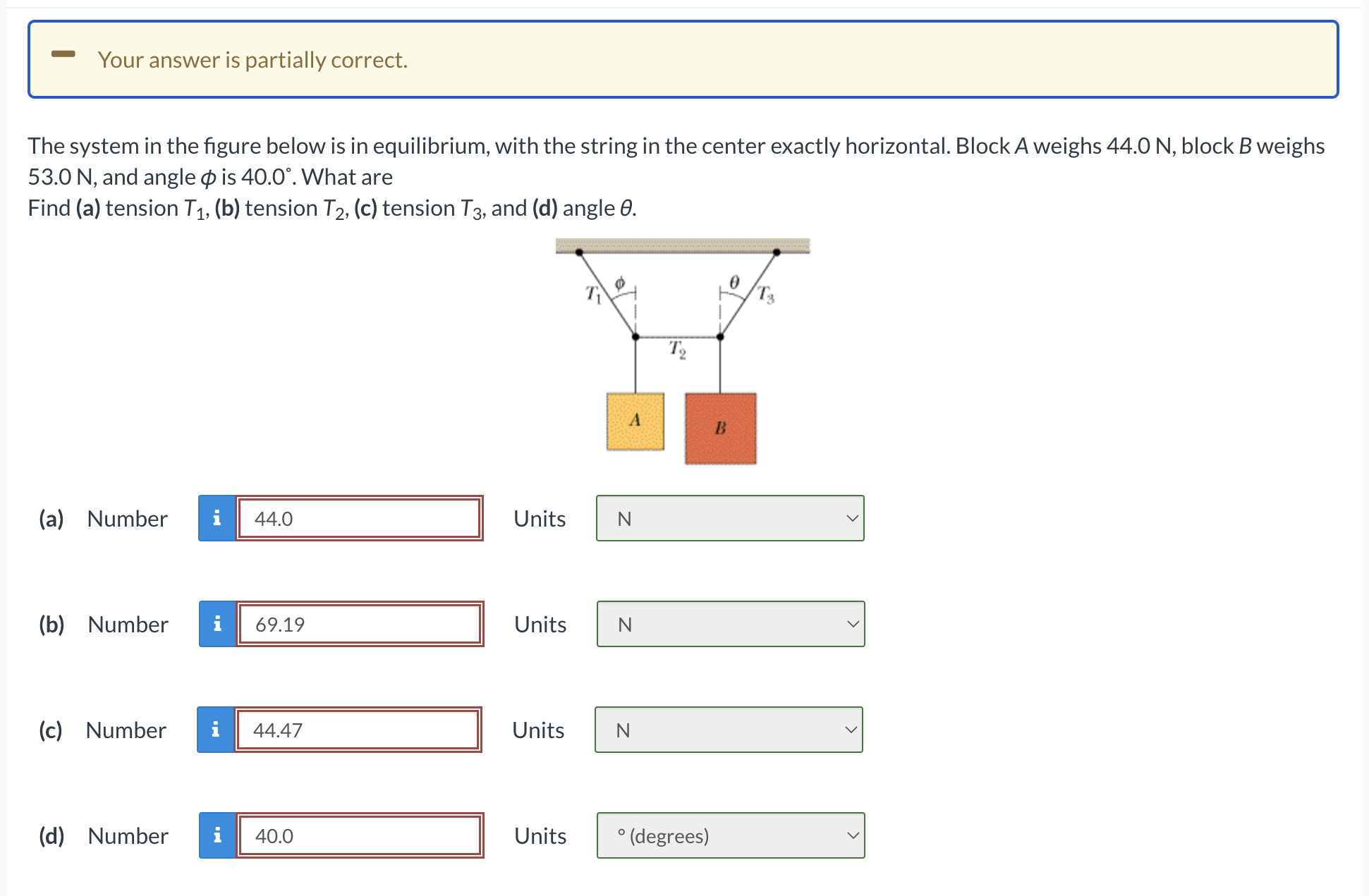Click the angle theta symbol in the figure
1369x896 pixels.
(734, 282)
